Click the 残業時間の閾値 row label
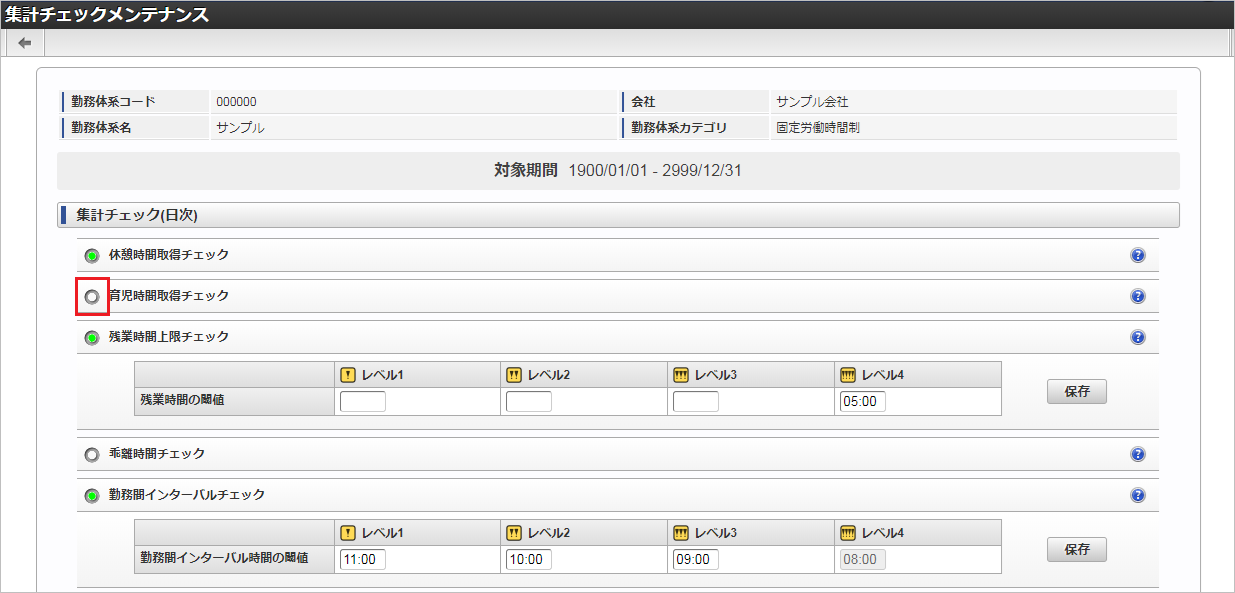The height and width of the screenshot is (593, 1235). [x=184, y=398]
